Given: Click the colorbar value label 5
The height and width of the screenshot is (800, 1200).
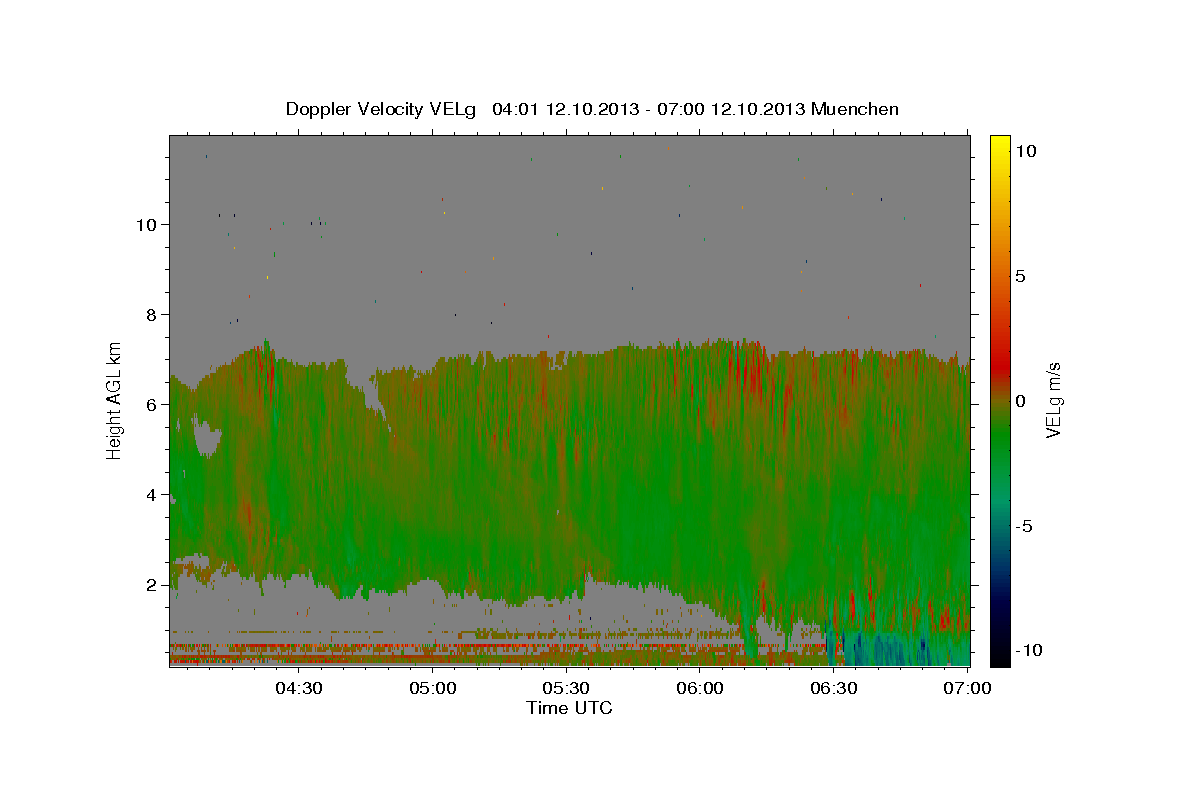Looking at the screenshot, I should 1021,276.
